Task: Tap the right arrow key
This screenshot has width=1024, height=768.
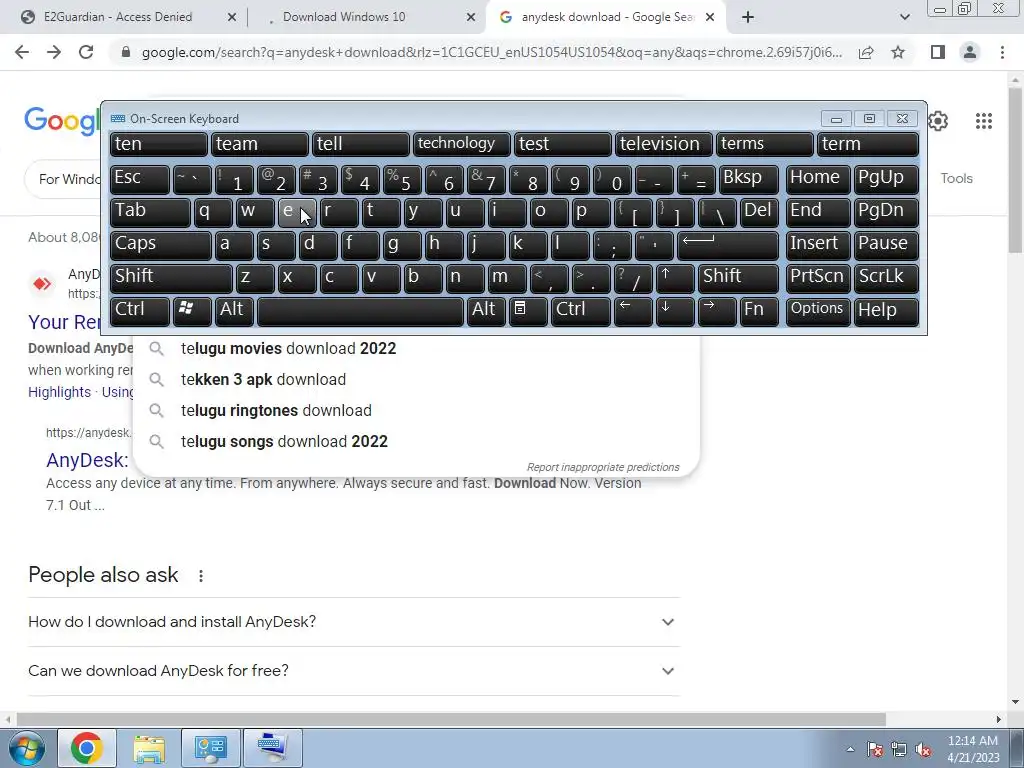Action: point(717,310)
